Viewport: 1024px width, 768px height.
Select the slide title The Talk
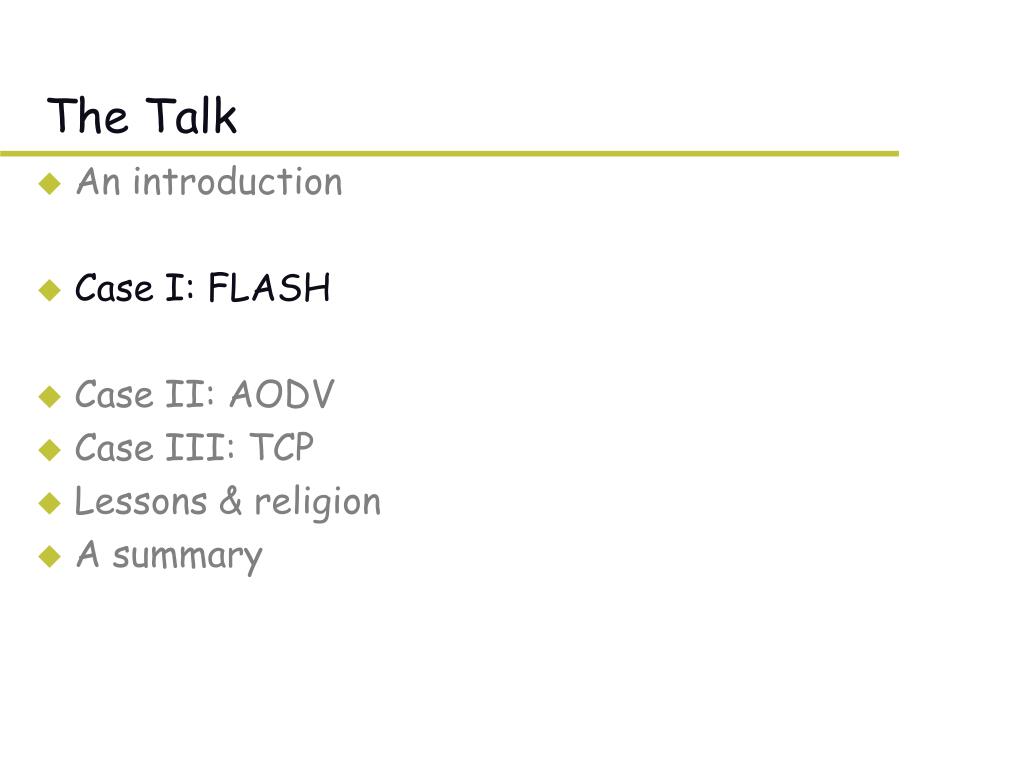click(x=142, y=116)
